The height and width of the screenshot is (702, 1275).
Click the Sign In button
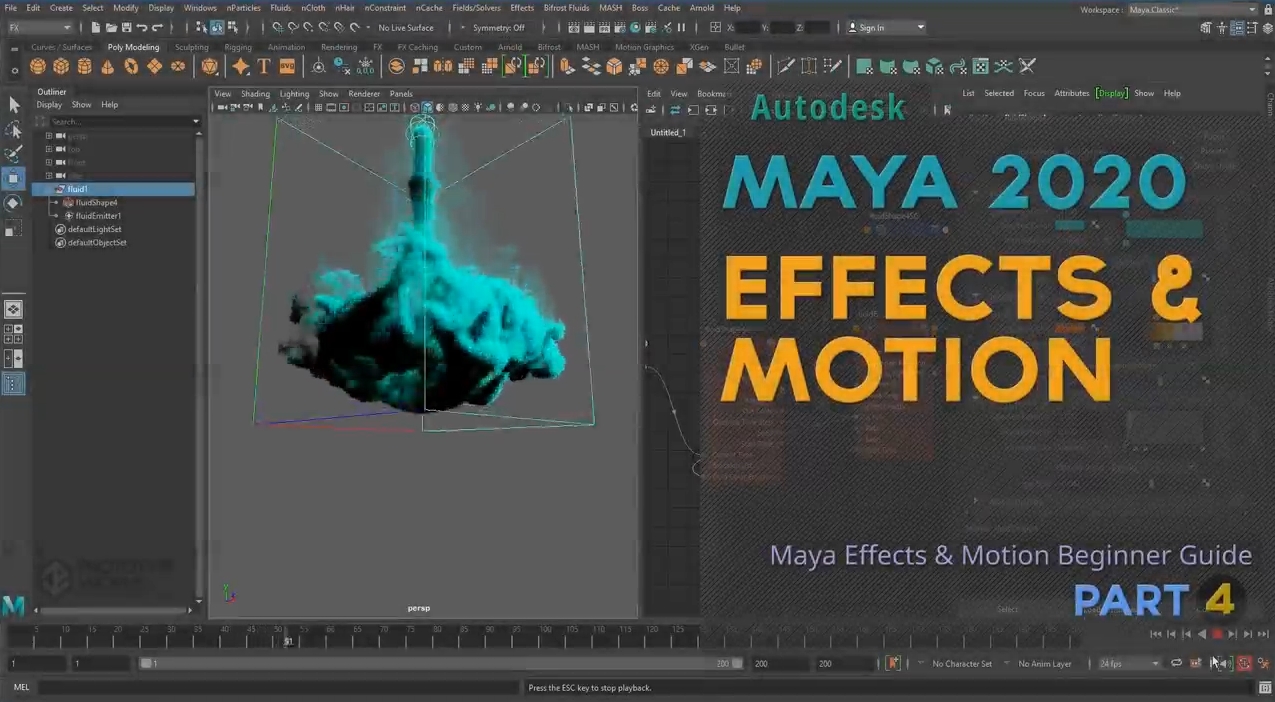pyautogui.click(x=887, y=28)
